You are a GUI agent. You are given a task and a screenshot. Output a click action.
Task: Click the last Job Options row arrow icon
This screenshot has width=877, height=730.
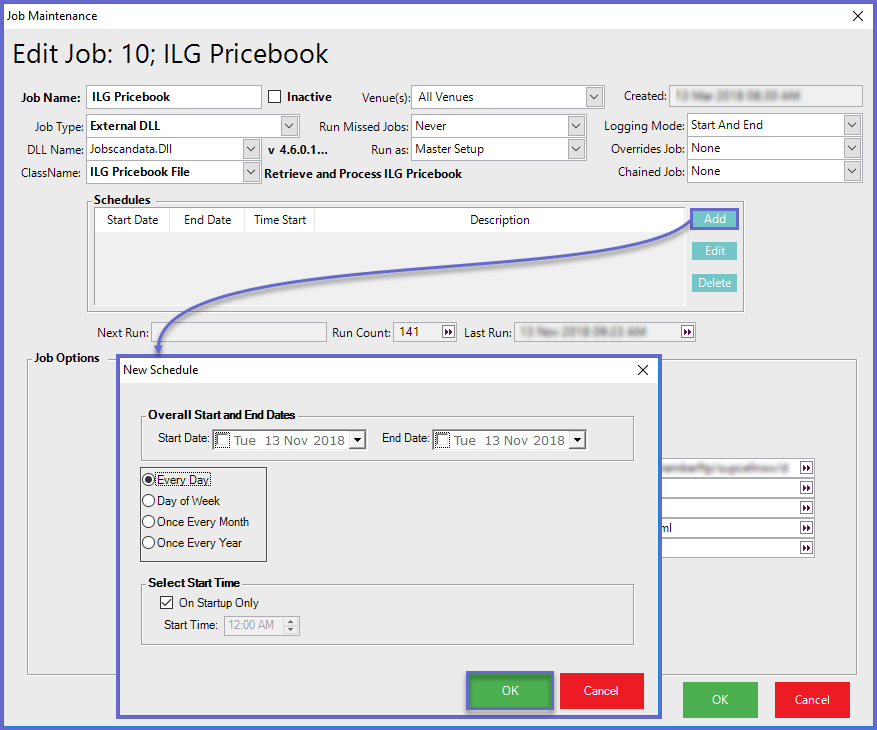[x=806, y=548]
